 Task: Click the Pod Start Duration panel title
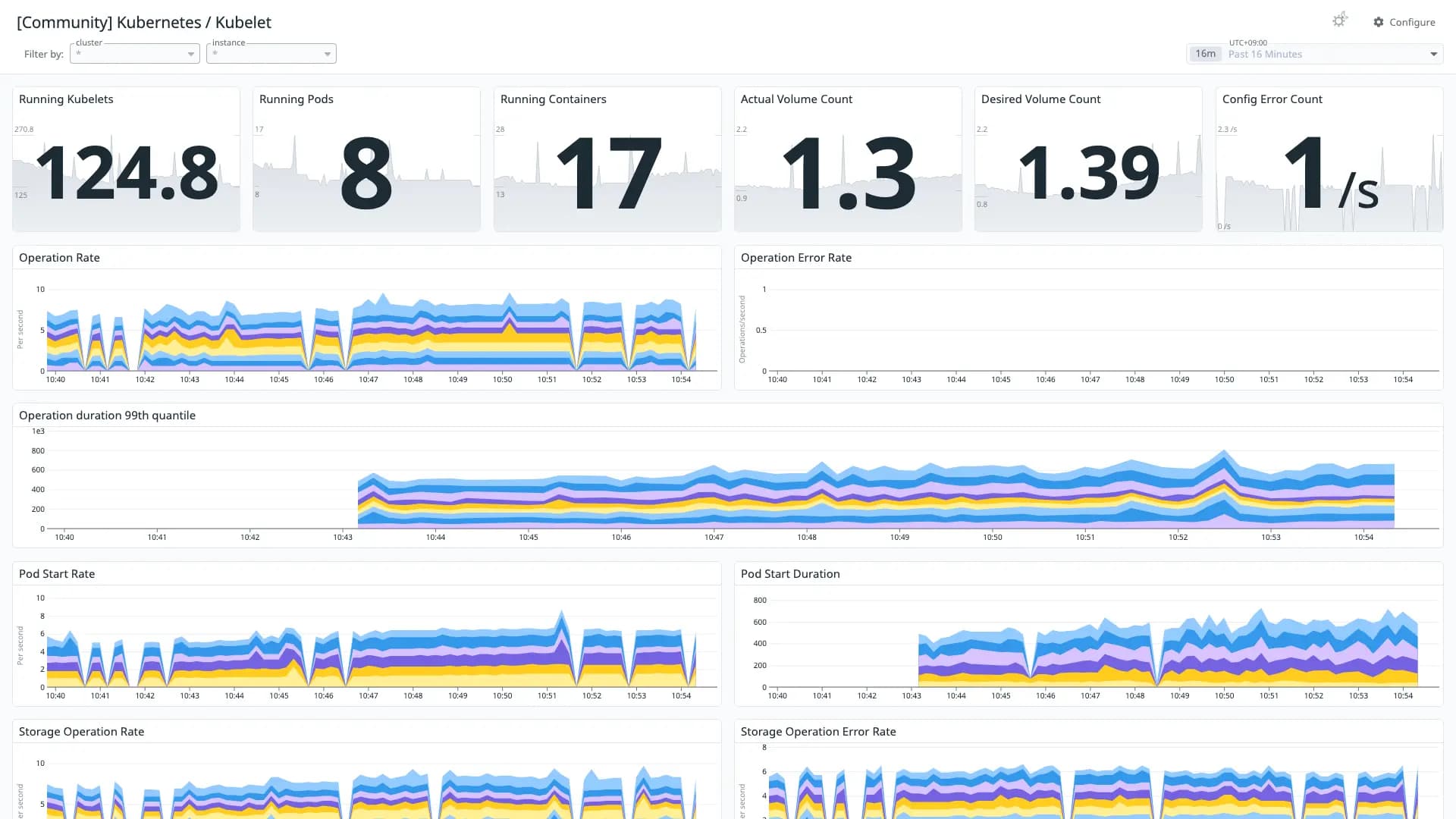pos(790,574)
